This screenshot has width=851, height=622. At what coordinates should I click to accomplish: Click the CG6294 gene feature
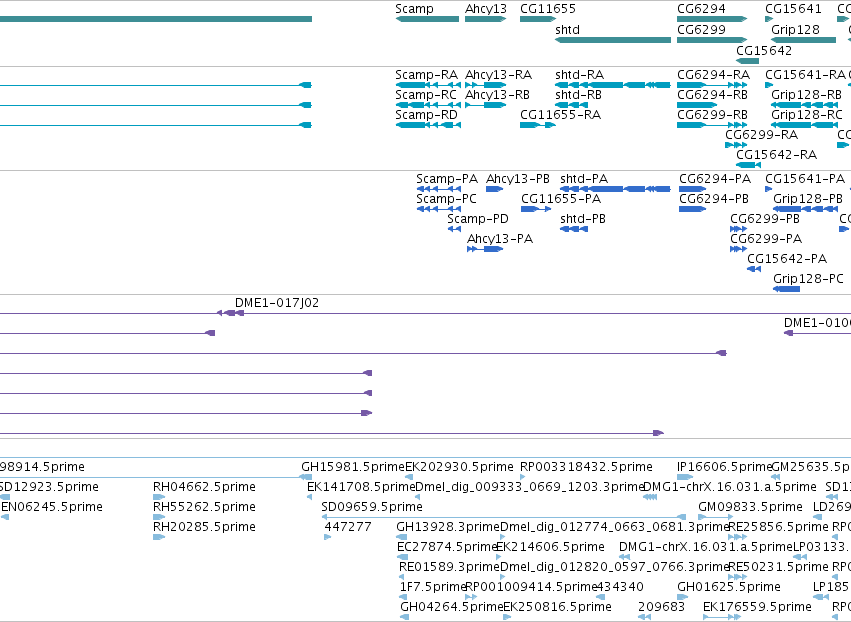712,19
